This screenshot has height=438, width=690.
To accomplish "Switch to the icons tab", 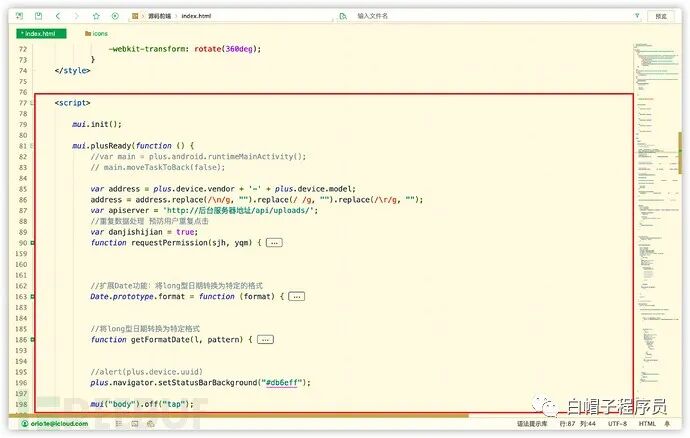I will [x=96, y=33].
